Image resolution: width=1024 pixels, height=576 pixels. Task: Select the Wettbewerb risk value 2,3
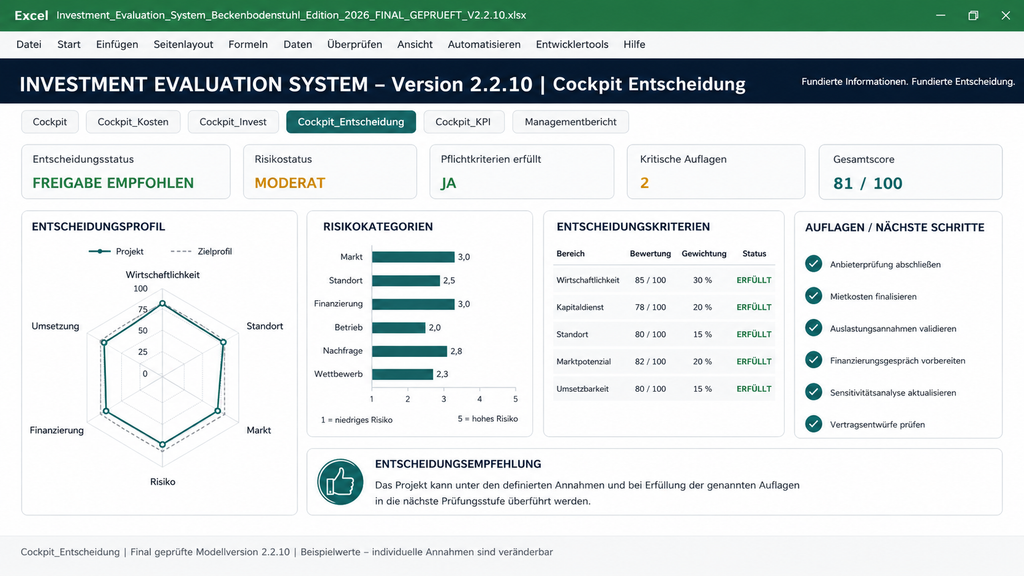coord(442,374)
